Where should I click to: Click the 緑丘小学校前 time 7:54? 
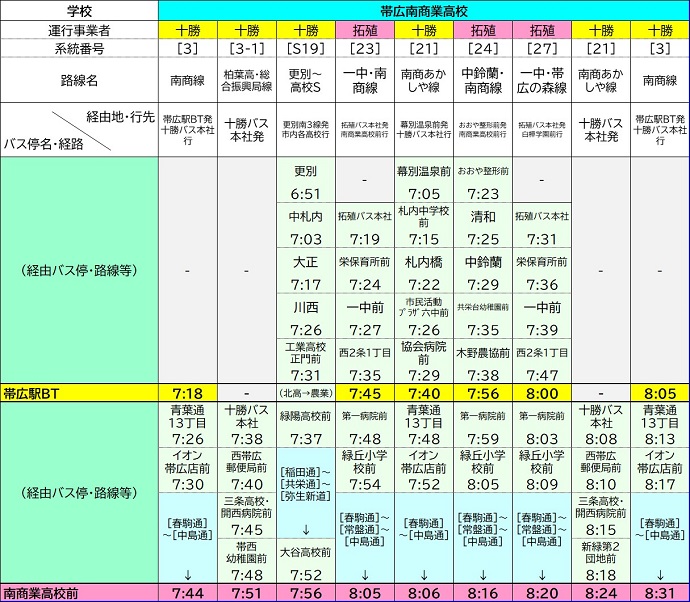point(365,484)
